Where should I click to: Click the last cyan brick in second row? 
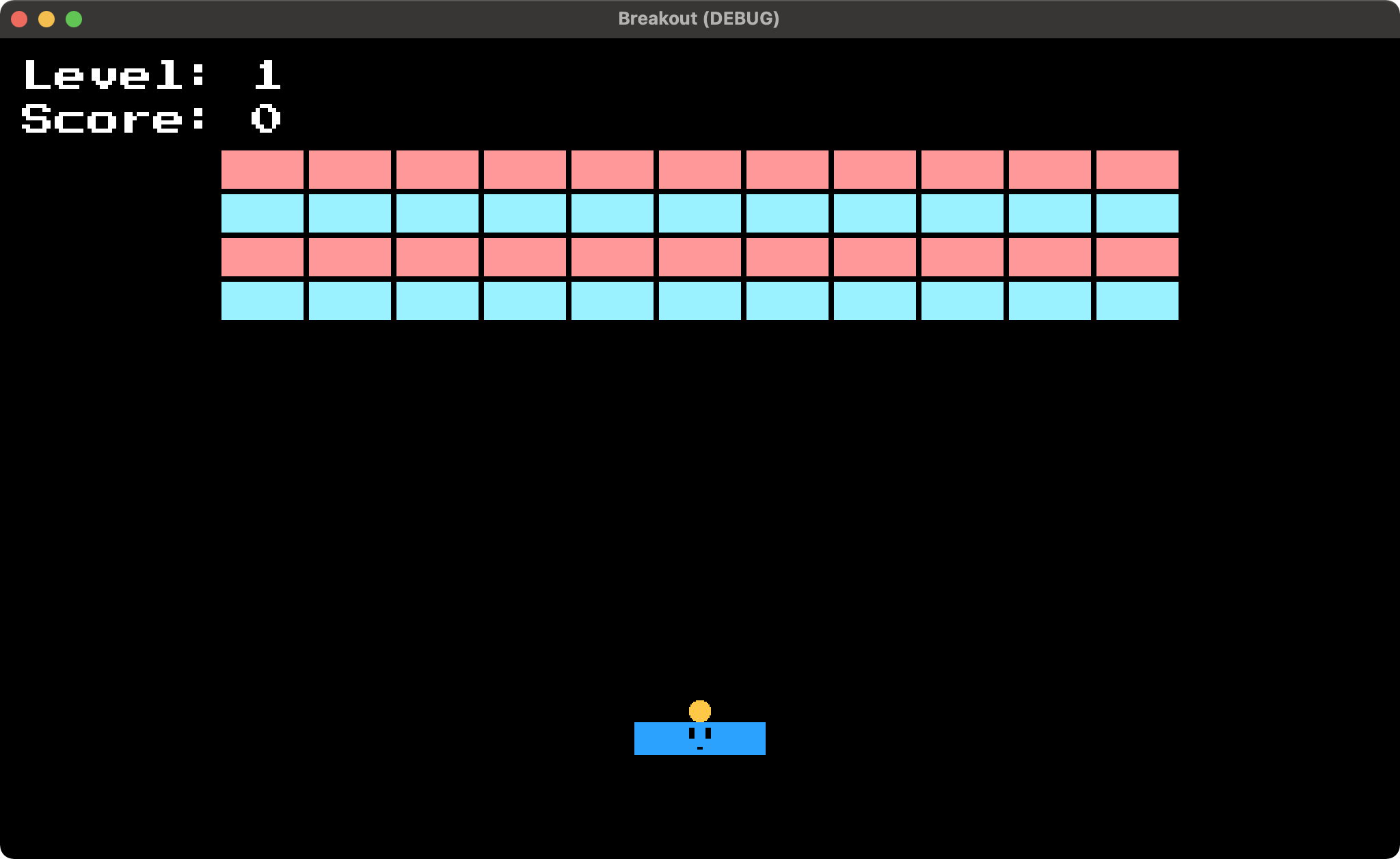(x=1137, y=213)
